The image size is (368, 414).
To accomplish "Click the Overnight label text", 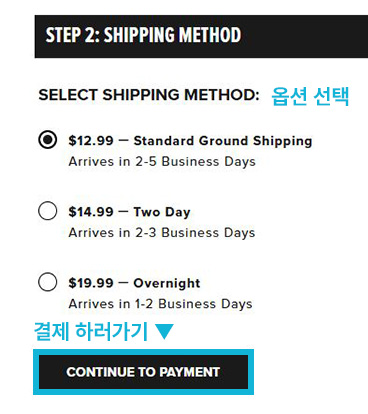I will point(167,283).
